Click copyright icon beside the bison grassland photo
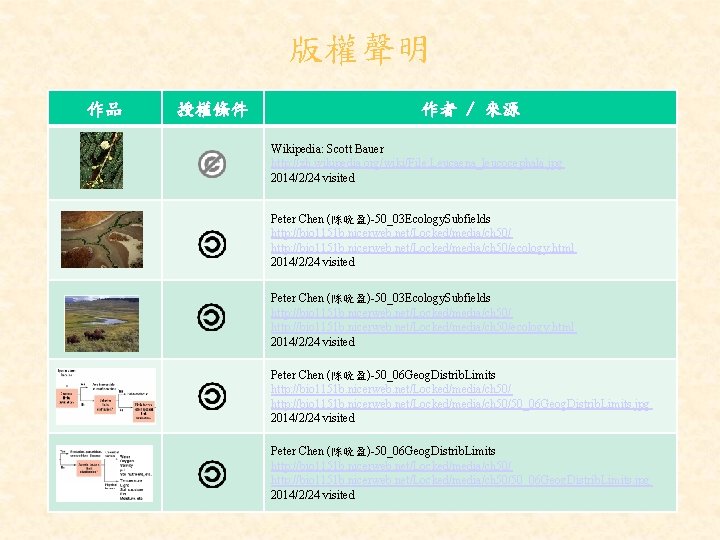The width and height of the screenshot is (720, 540). 211,317
